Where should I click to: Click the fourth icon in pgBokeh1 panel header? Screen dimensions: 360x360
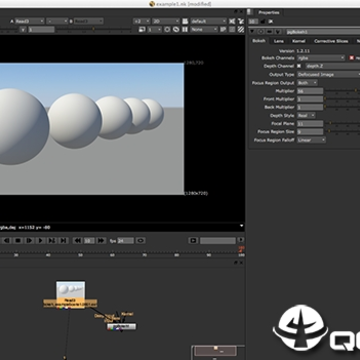[x=278, y=32]
